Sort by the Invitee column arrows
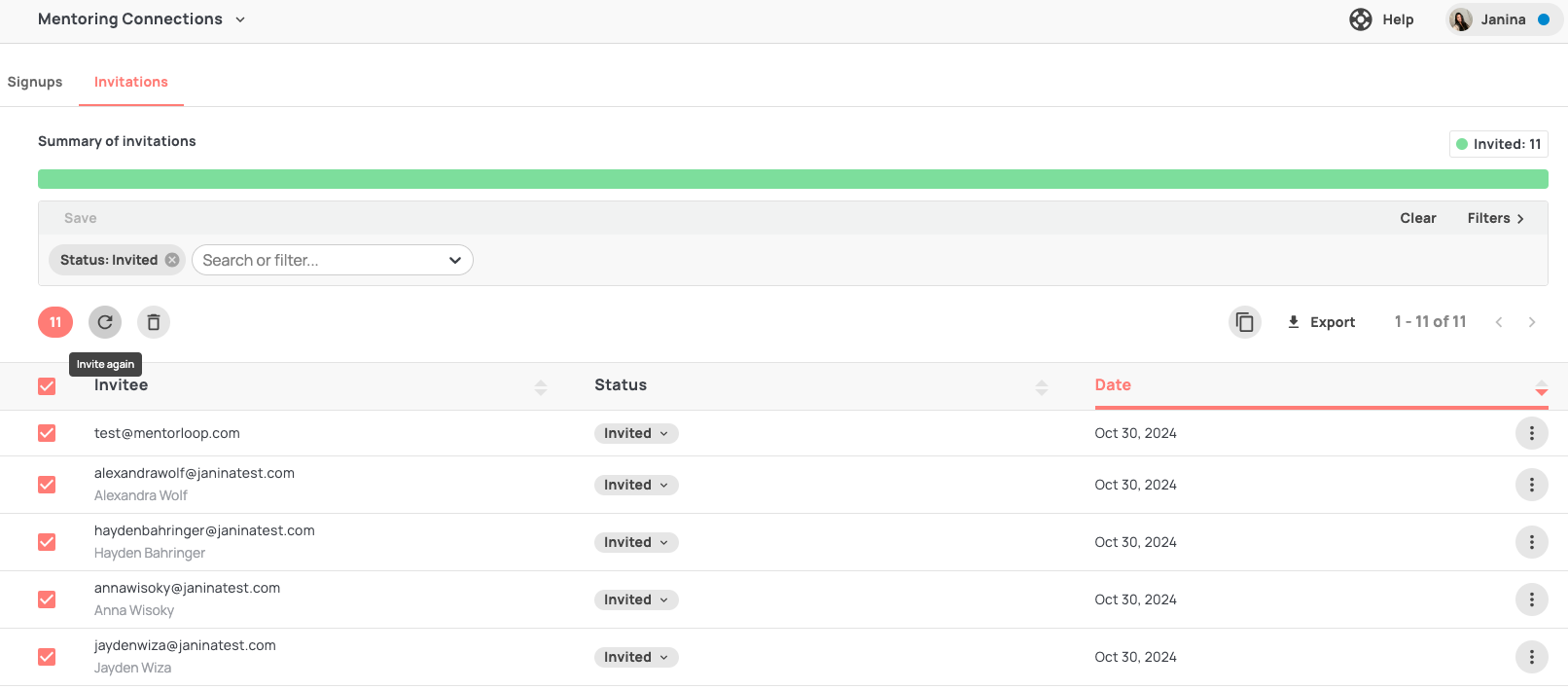 (541, 387)
